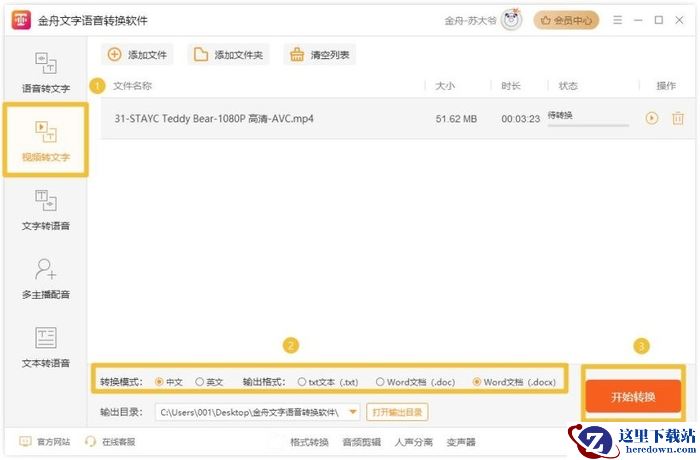The height and width of the screenshot is (460, 700).
Task: Click the 51.62 MB file size value
Action: 456,119
